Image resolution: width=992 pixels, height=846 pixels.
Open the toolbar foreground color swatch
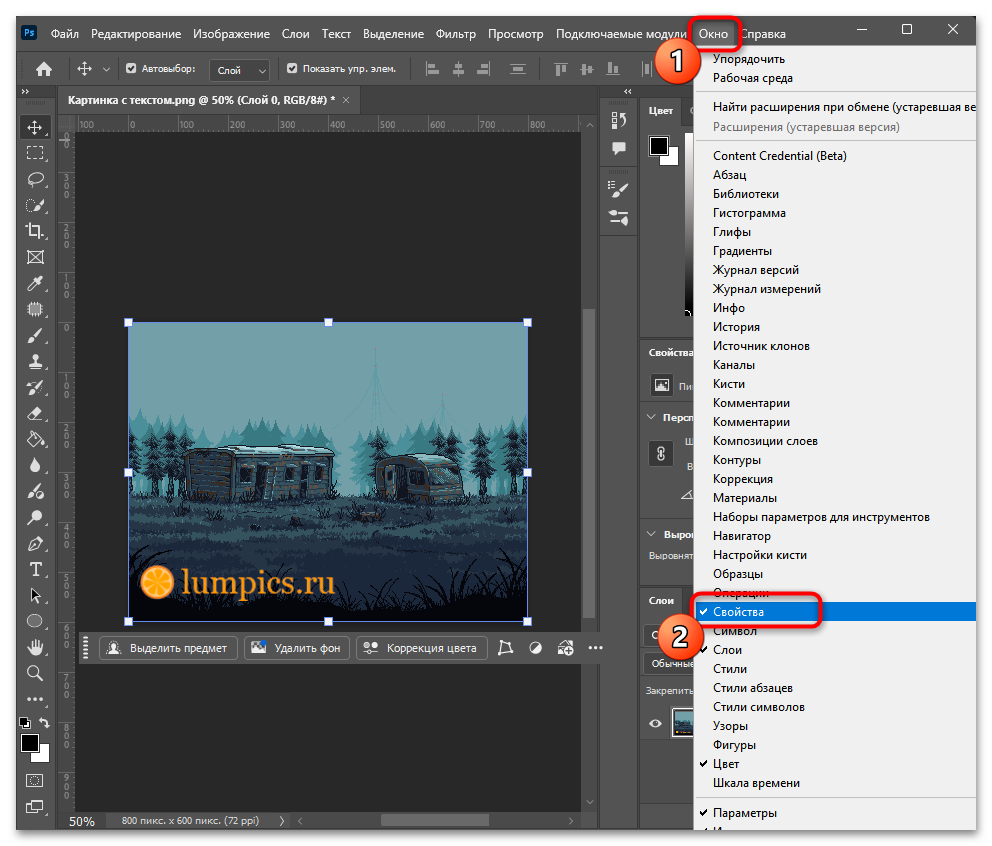(x=30, y=743)
